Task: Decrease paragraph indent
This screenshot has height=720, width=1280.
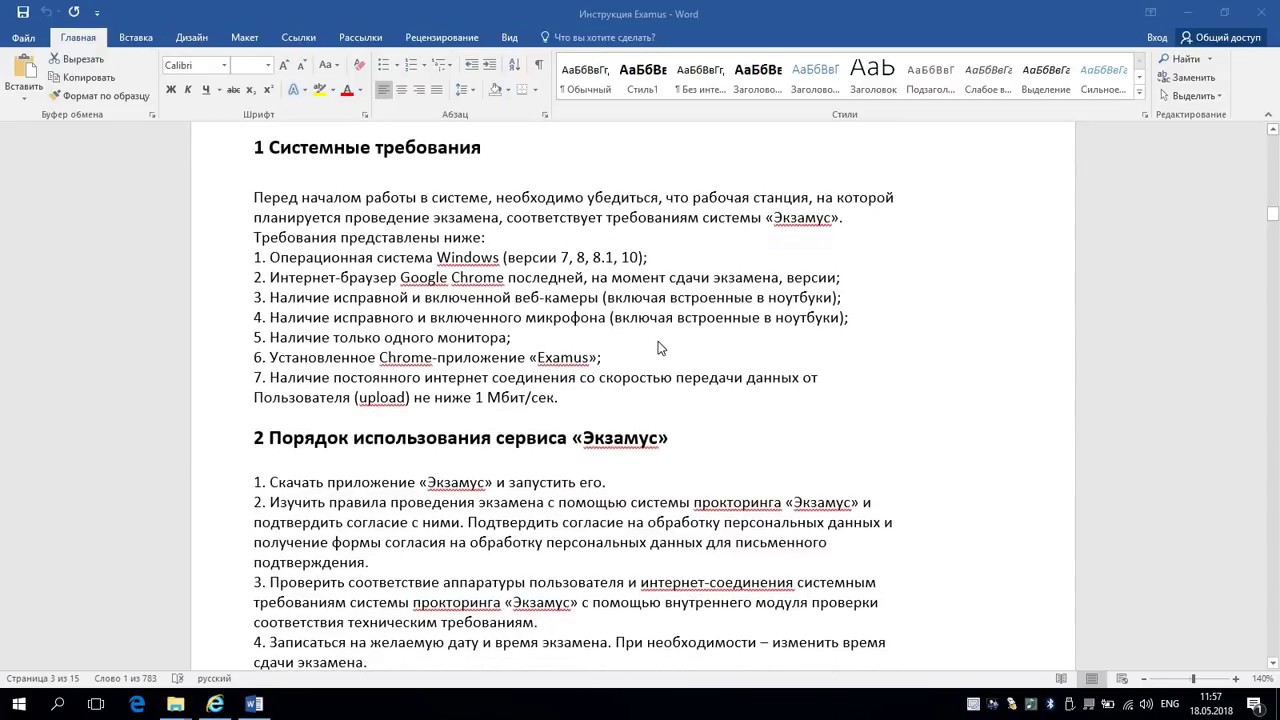Action: (x=471, y=65)
